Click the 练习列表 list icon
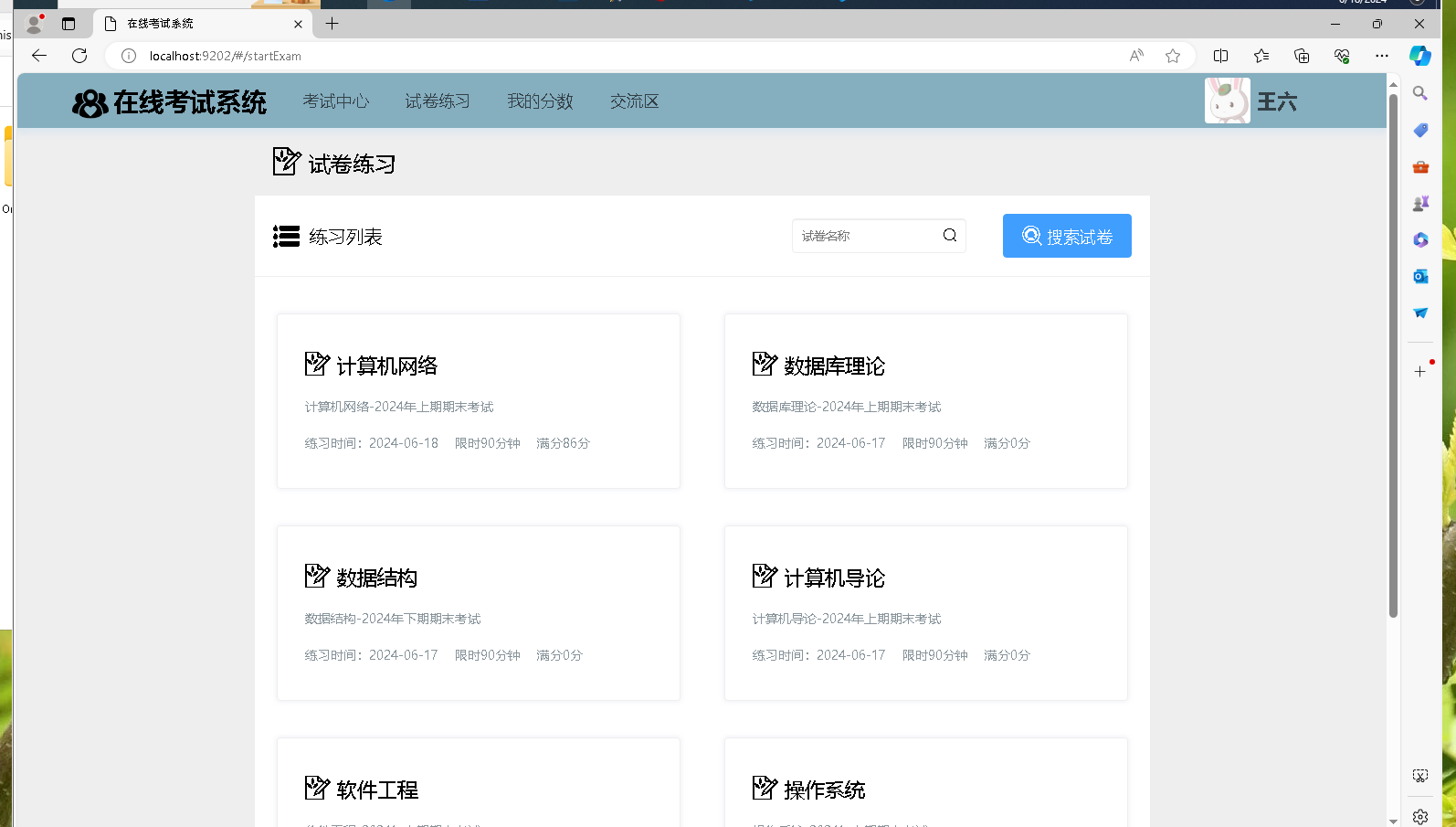The height and width of the screenshot is (827, 1456). pos(286,237)
